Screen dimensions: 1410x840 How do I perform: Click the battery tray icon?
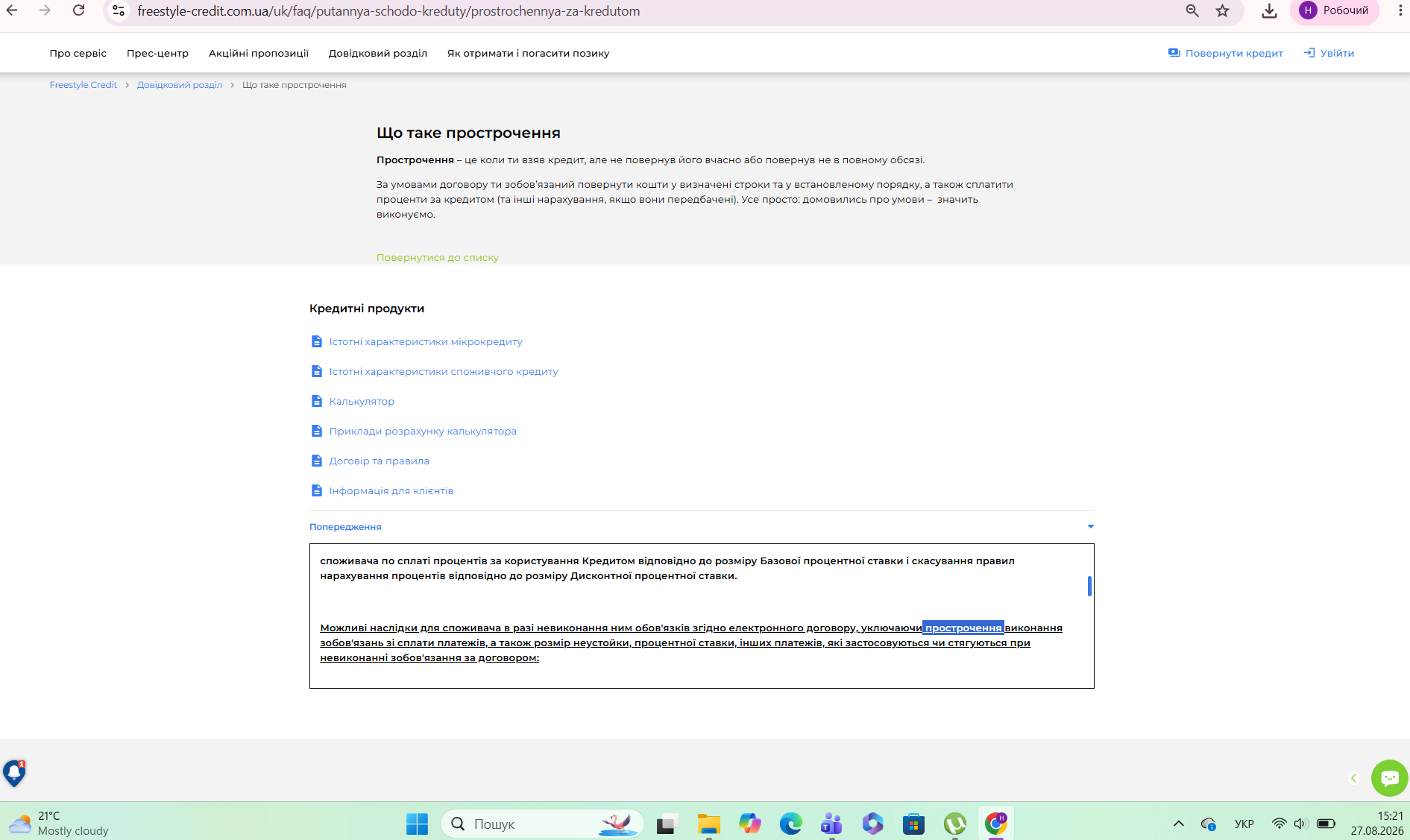(1326, 824)
